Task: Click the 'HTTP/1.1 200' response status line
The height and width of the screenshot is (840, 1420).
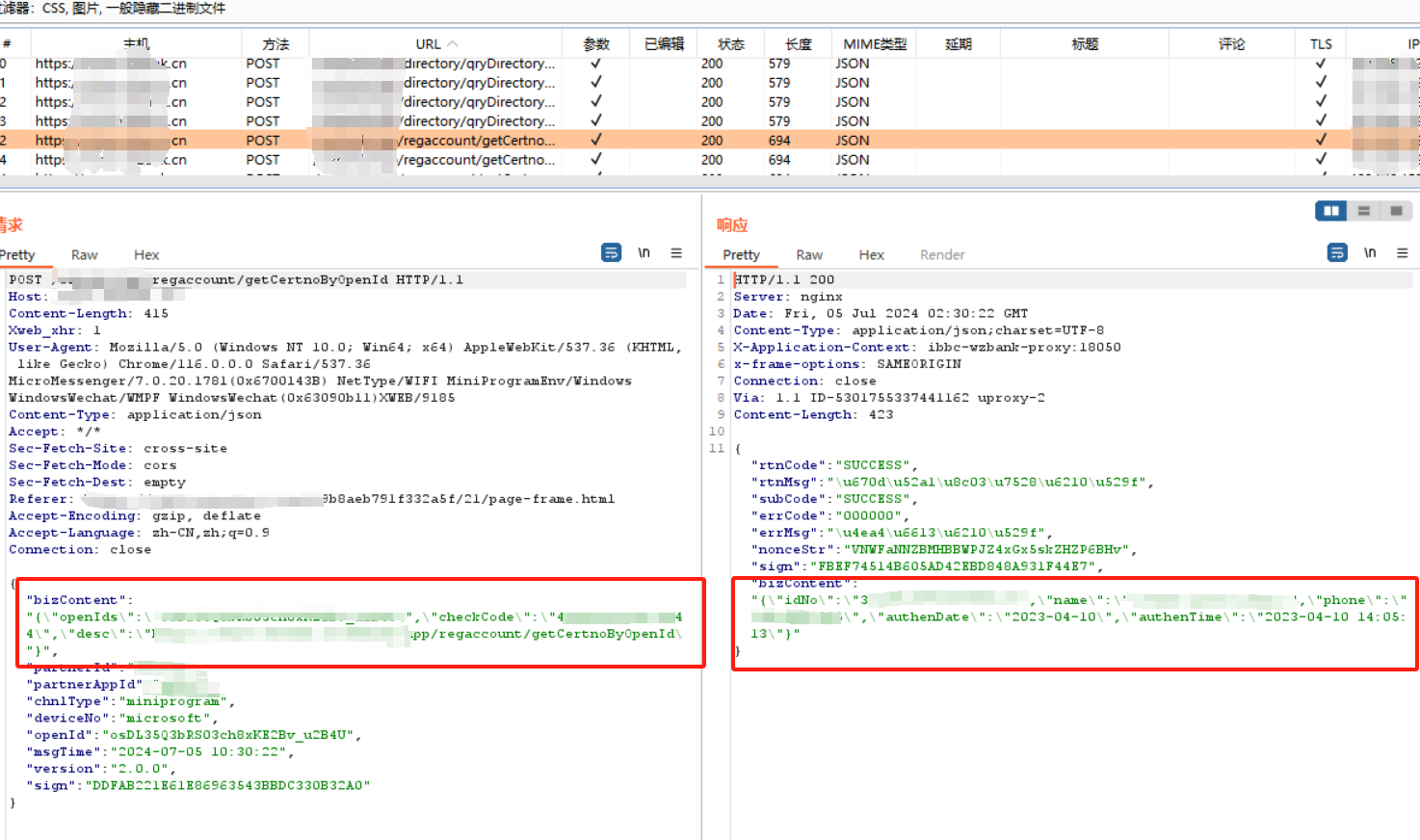Action: click(784, 279)
